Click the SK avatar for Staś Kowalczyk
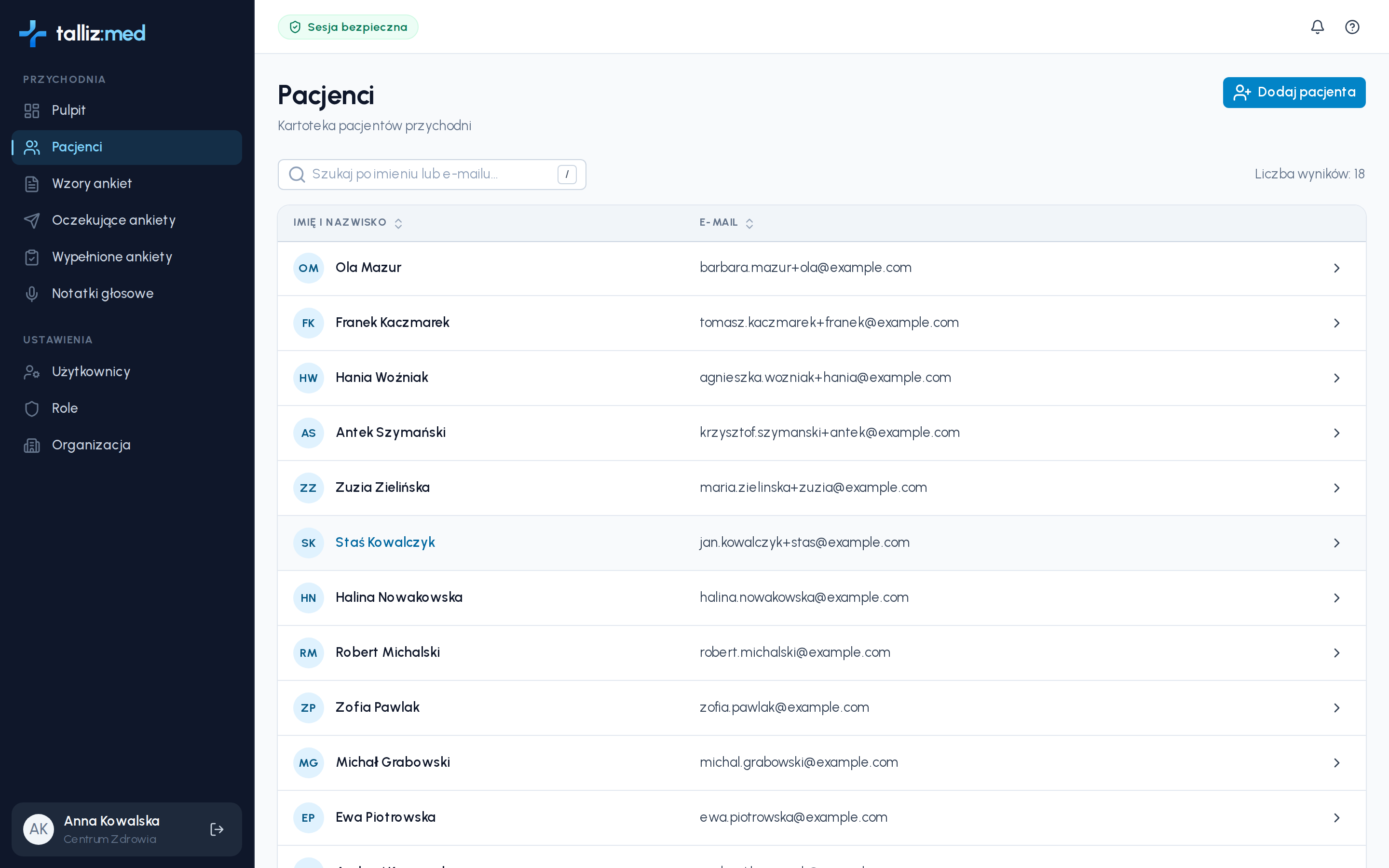The image size is (1389, 868). pyautogui.click(x=308, y=543)
